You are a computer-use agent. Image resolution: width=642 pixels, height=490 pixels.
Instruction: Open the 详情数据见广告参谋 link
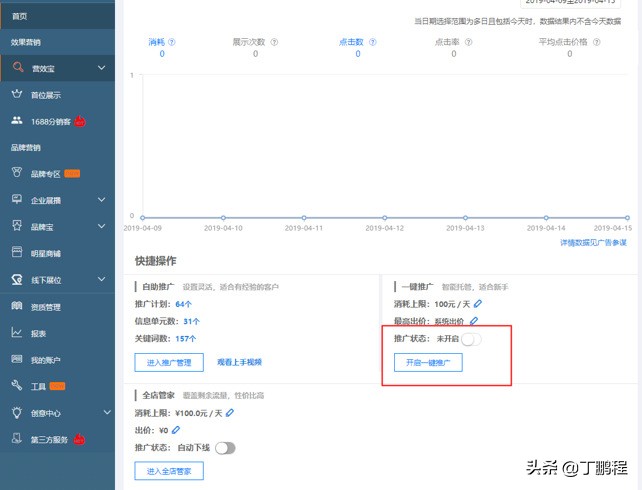[593, 242]
